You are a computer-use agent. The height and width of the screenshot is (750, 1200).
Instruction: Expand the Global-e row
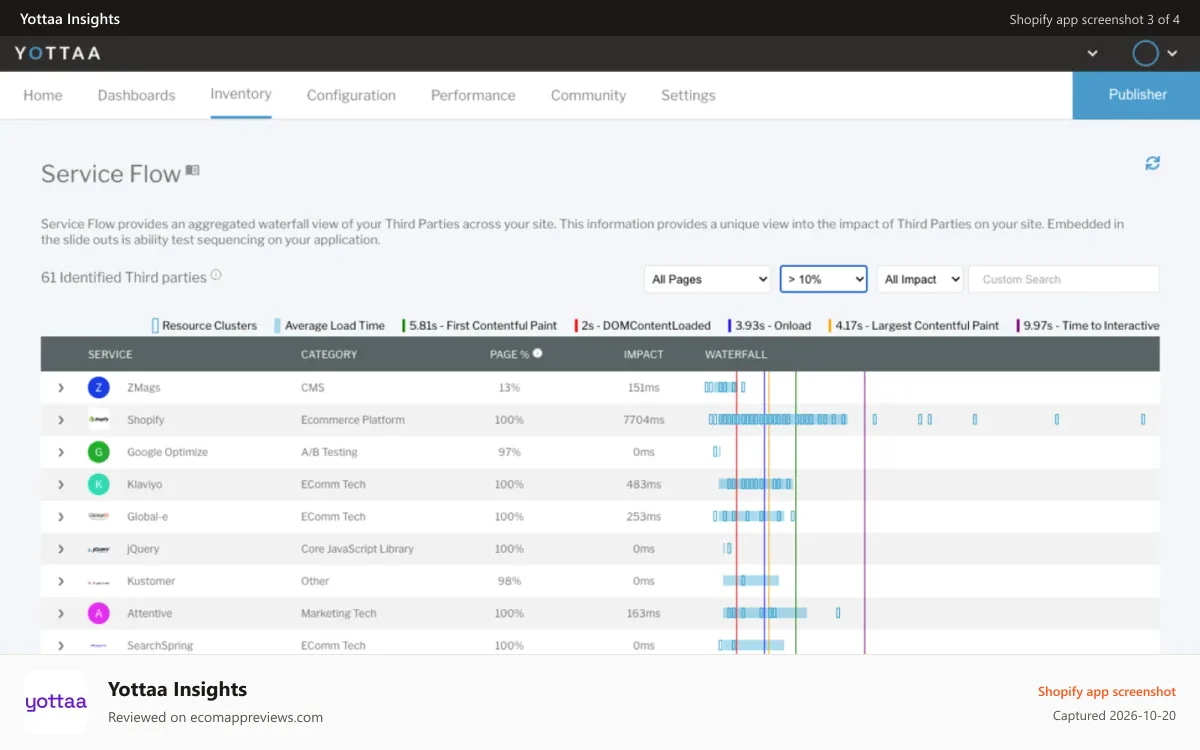pos(61,517)
